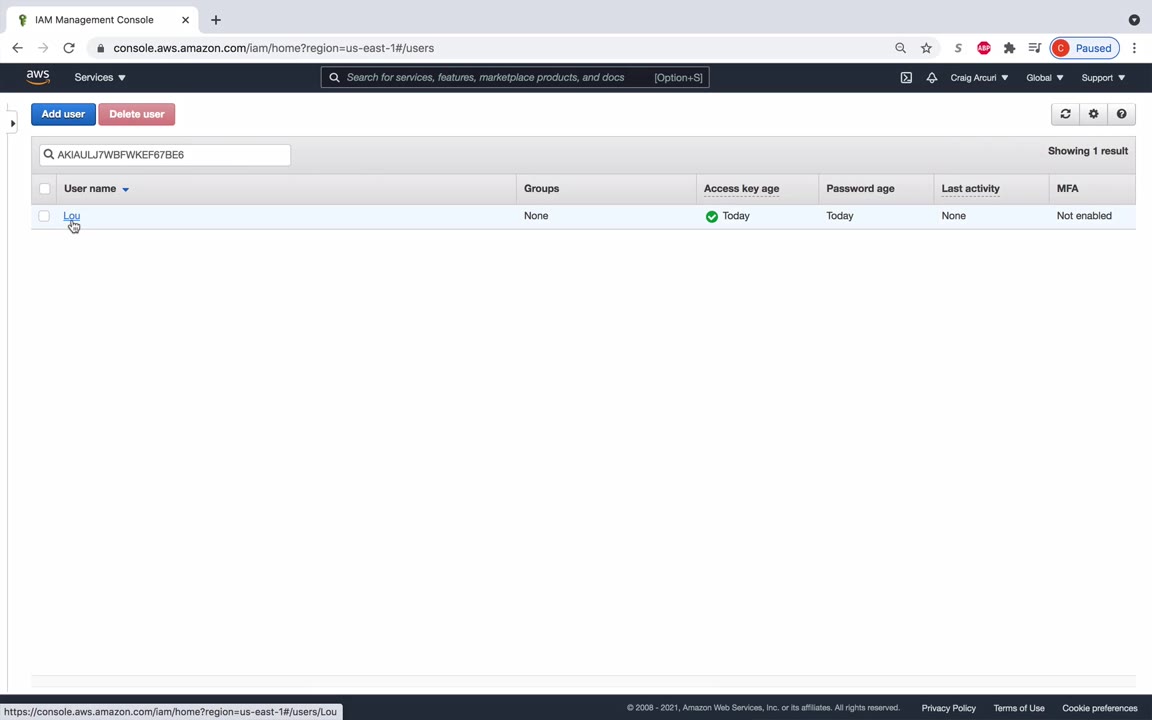
Task: Click the browser forward arrow
Action: 43,48
